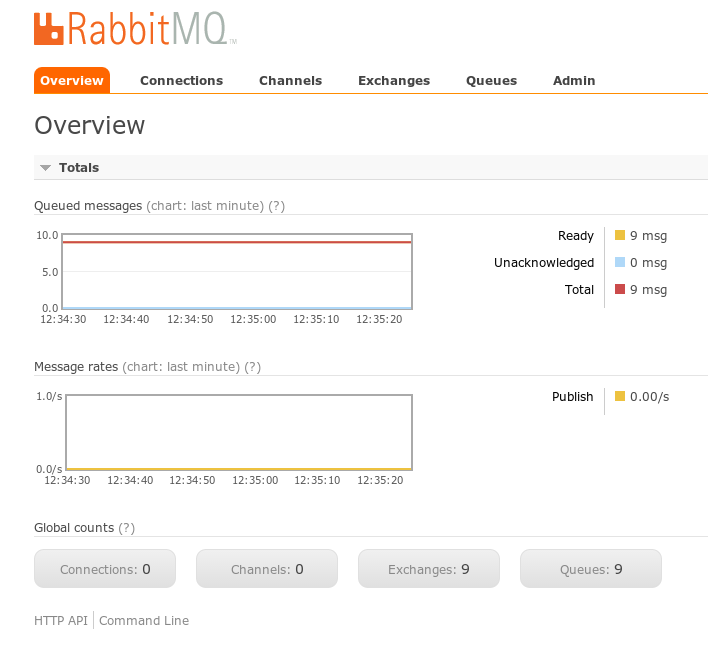This screenshot has height=653, width=708.
Task: Open the Admin tab
Action: coord(574,80)
